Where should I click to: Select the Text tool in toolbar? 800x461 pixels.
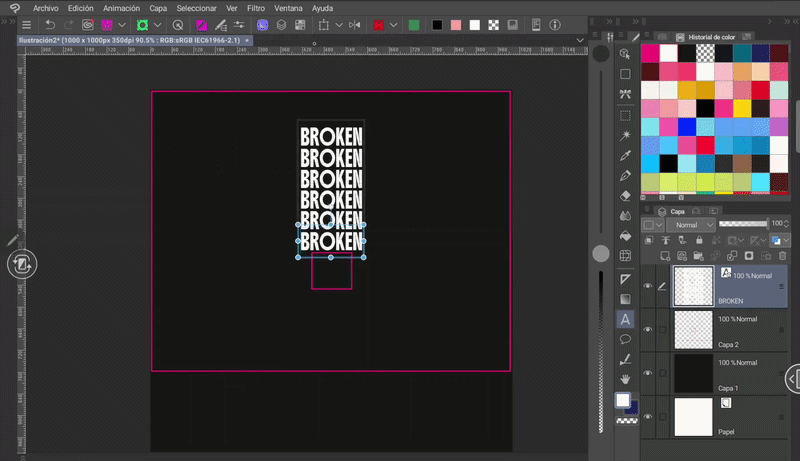(x=625, y=319)
